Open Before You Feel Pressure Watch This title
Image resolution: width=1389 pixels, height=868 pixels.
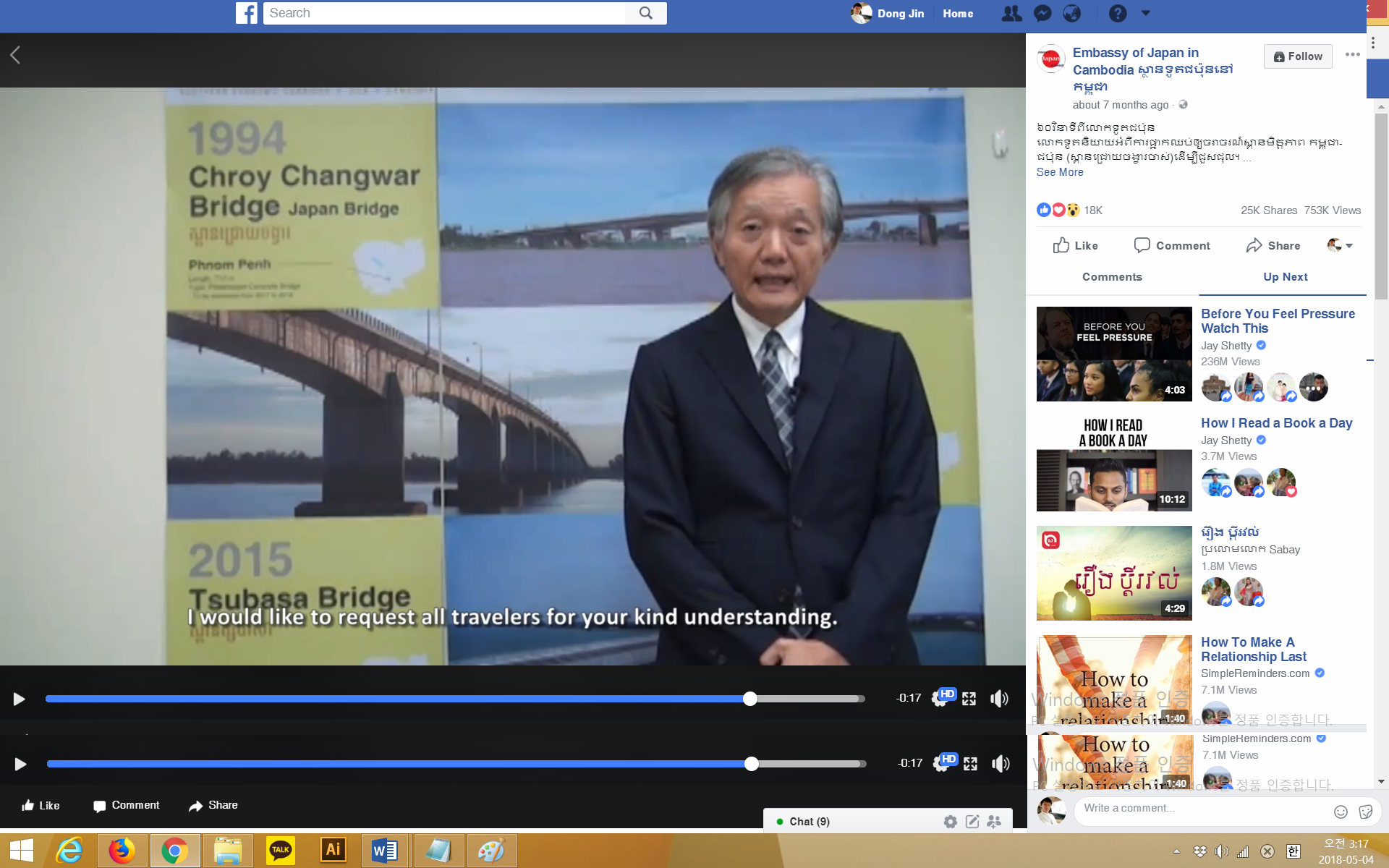1278,321
